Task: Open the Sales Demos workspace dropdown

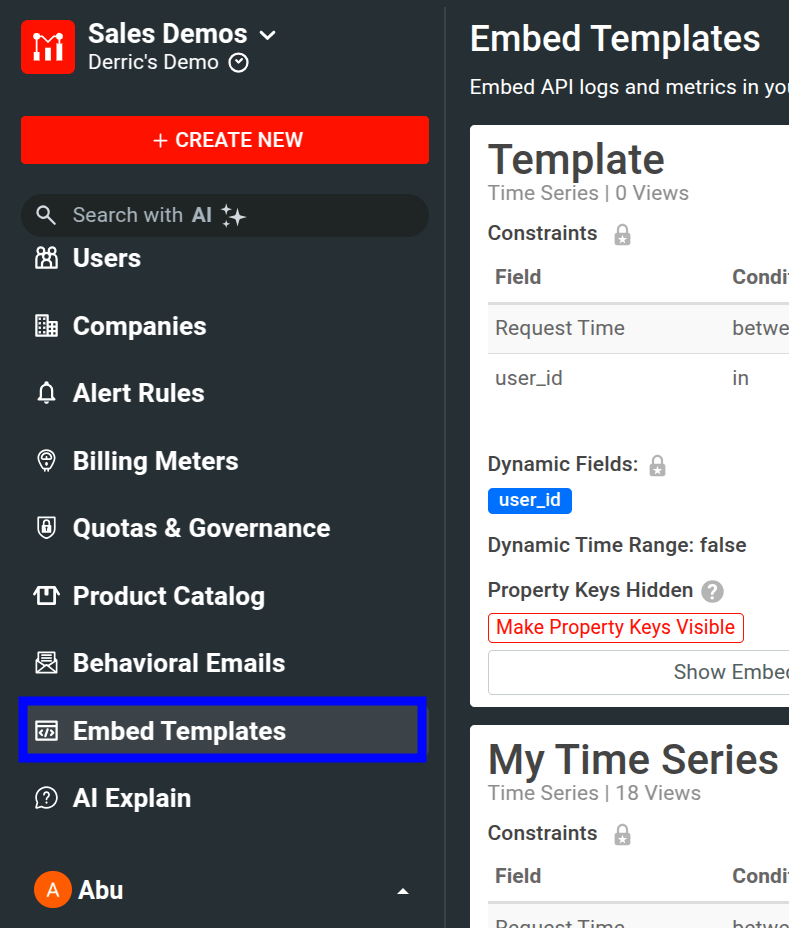Action: tap(267, 33)
